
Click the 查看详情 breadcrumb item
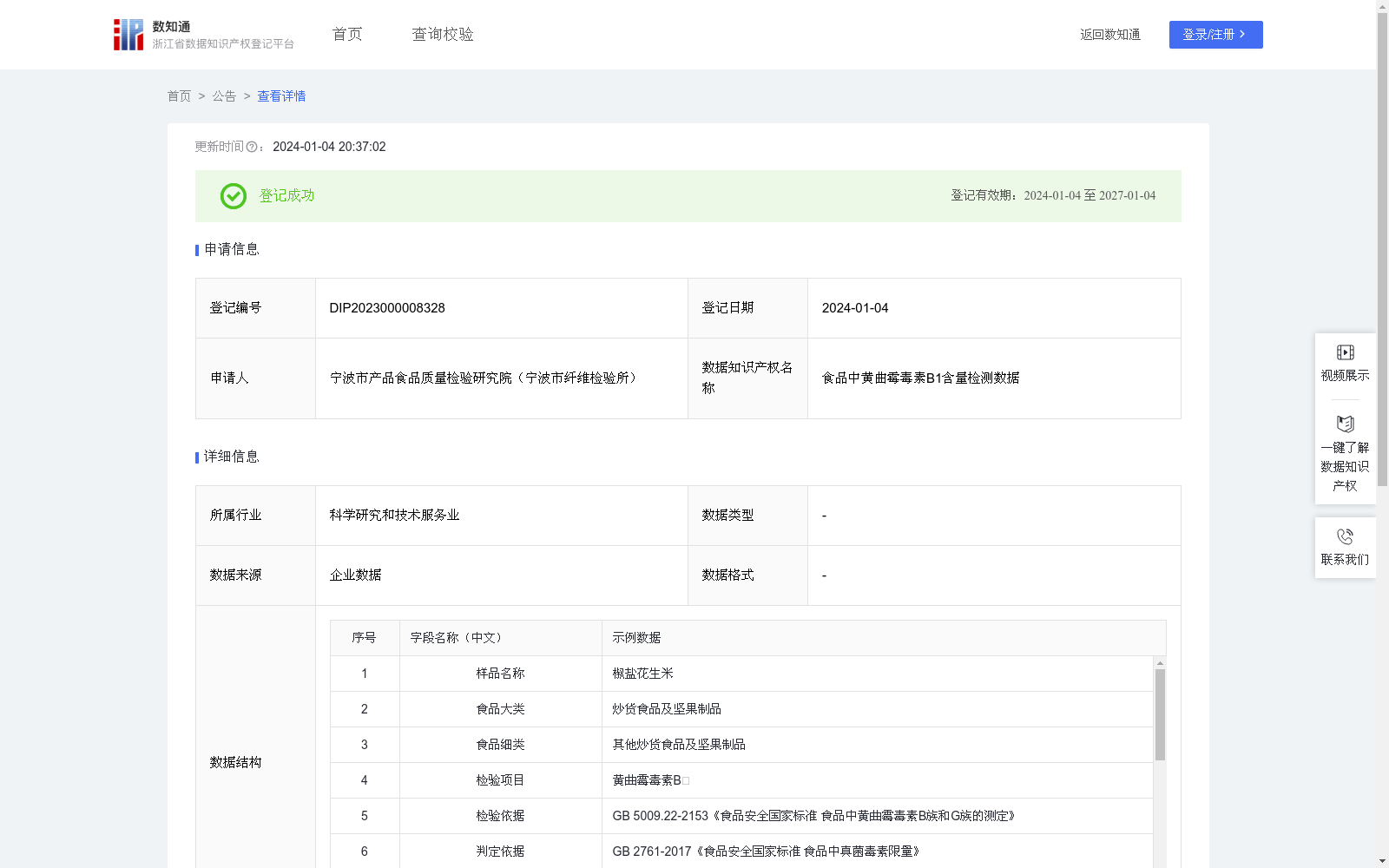pos(281,96)
